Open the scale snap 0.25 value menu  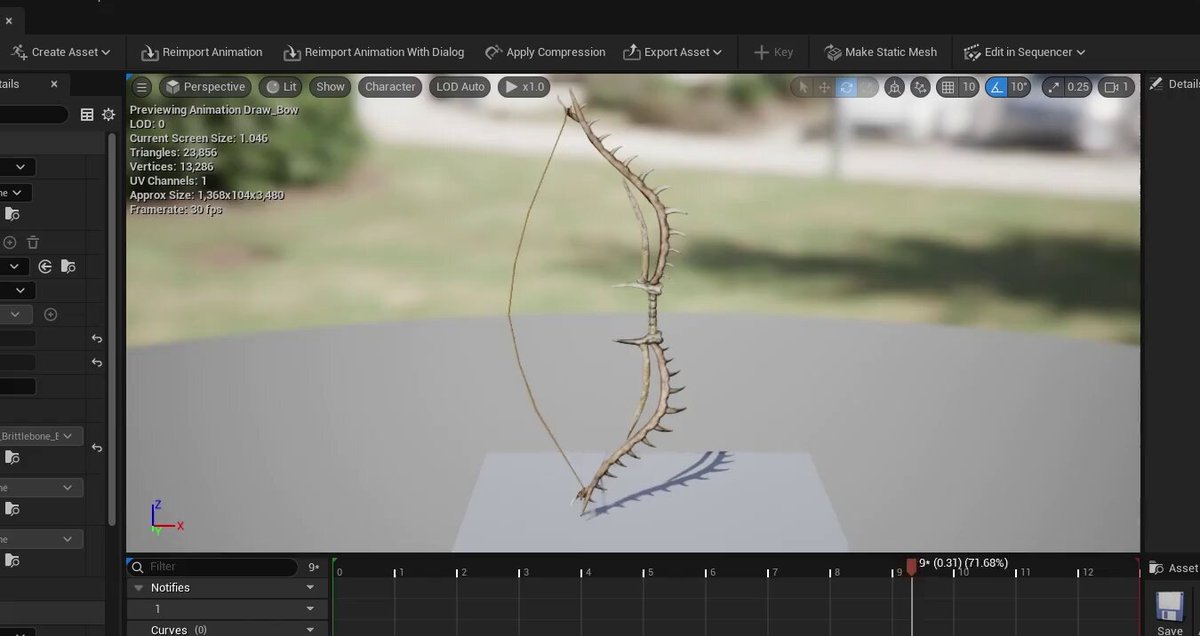(1078, 87)
